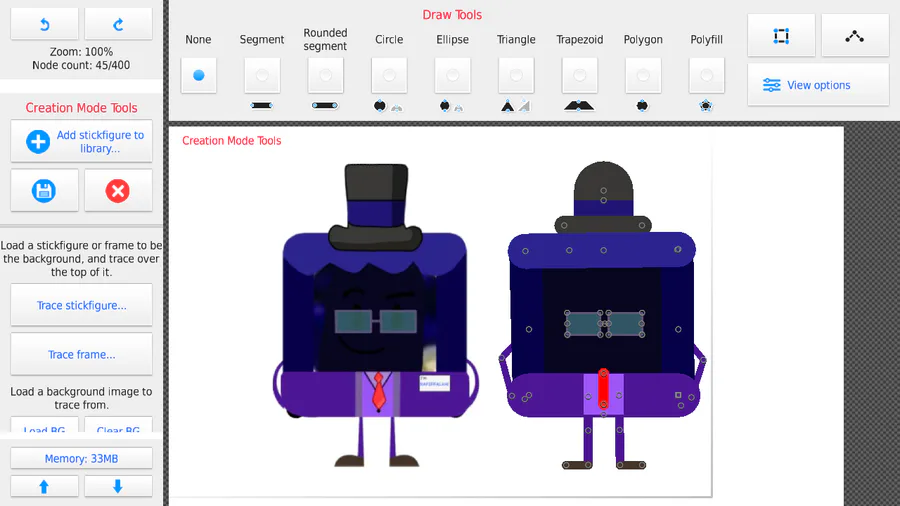Click the red tie segment on stickfigure
The image size is (900, 506).
click(x=603, y=389)
